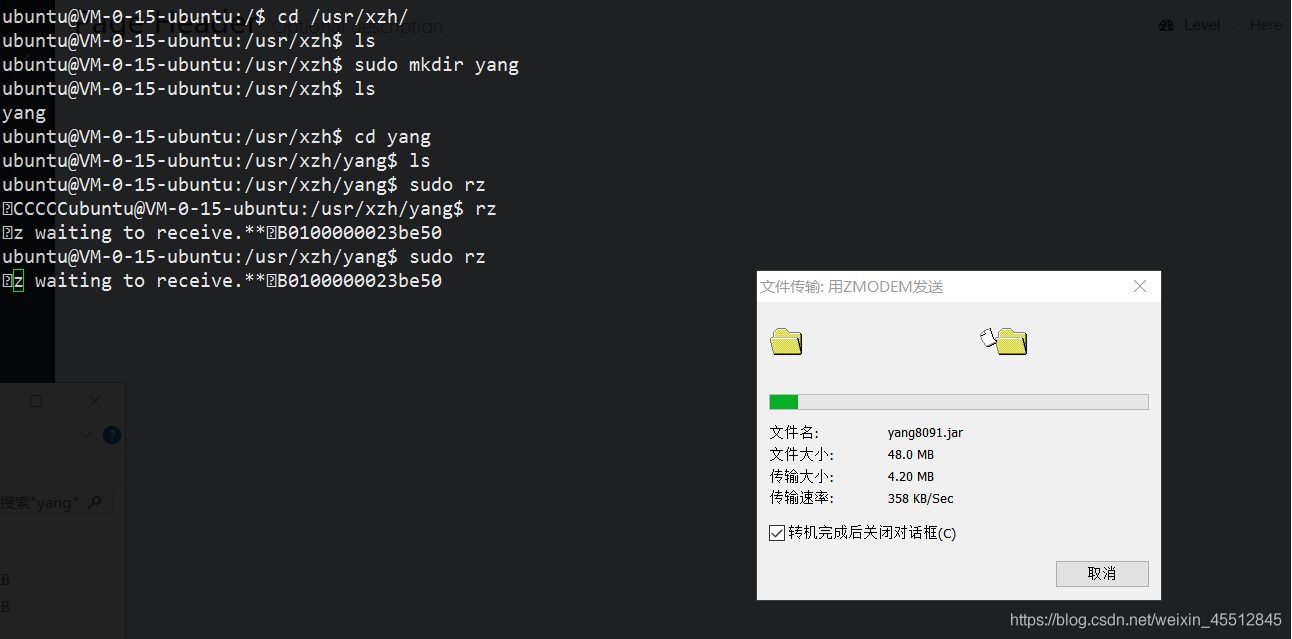
Task: Click the terminal cursor on last line
Action: click(x=18, y=282)
